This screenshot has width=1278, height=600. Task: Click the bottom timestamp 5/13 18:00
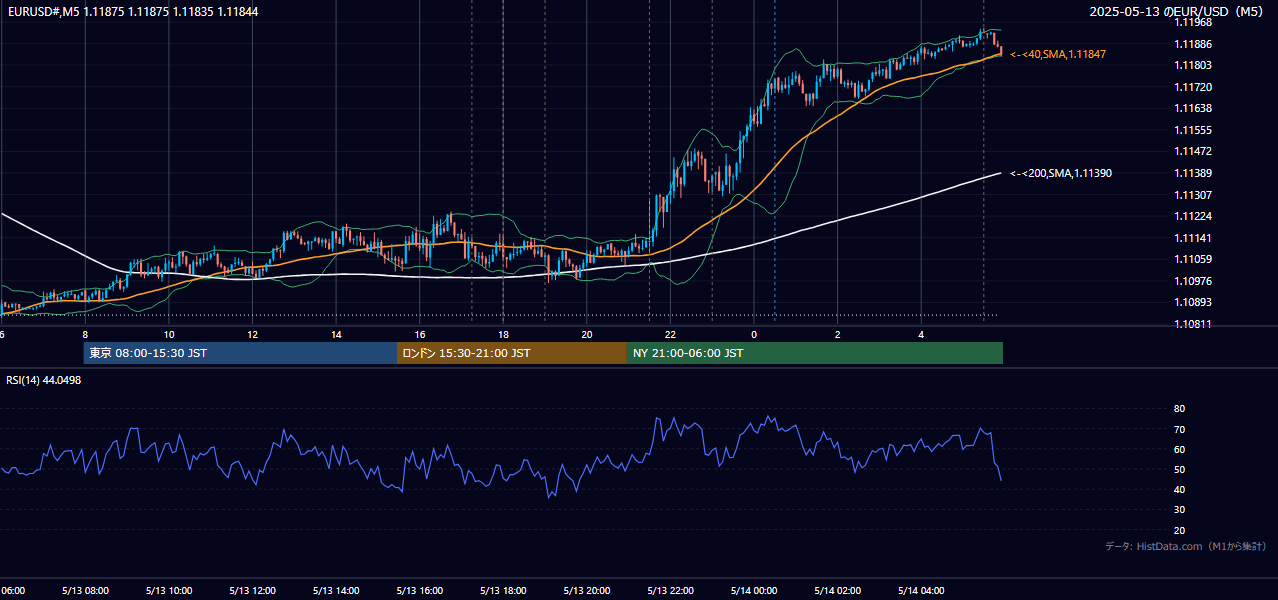point(502,591)
